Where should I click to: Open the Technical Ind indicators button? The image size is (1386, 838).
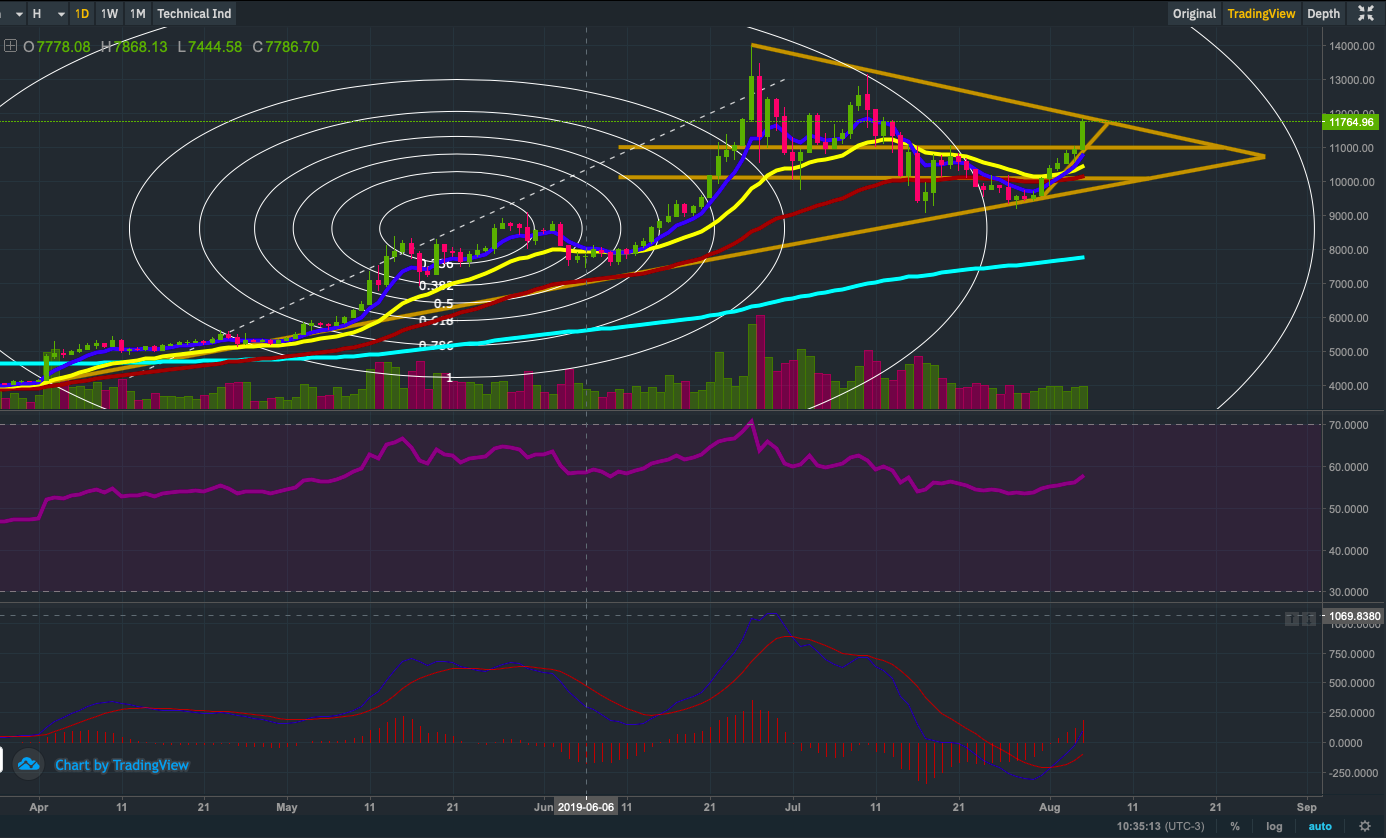[x=194, y=14]
